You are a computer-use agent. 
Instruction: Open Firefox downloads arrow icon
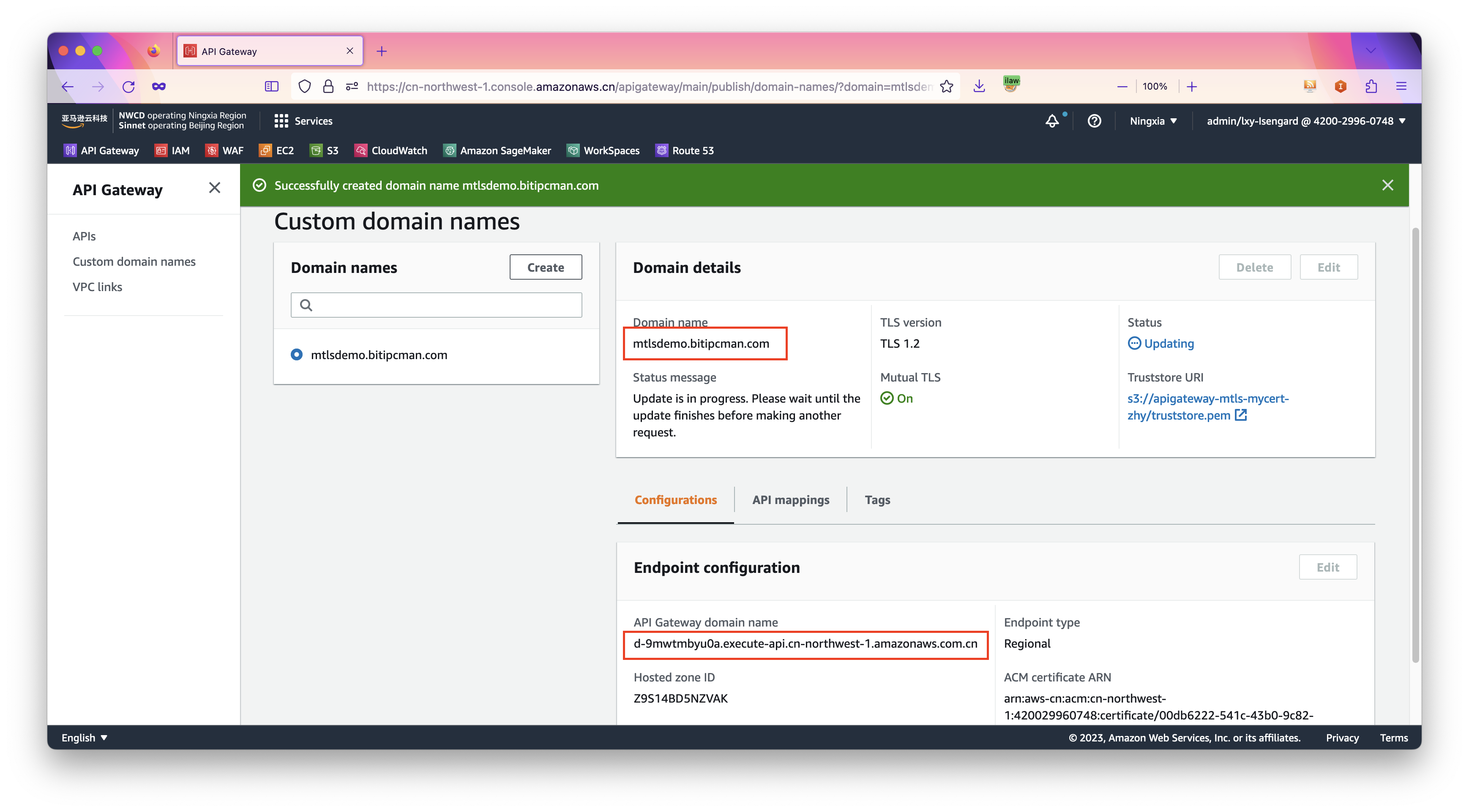tap(979, 87)
